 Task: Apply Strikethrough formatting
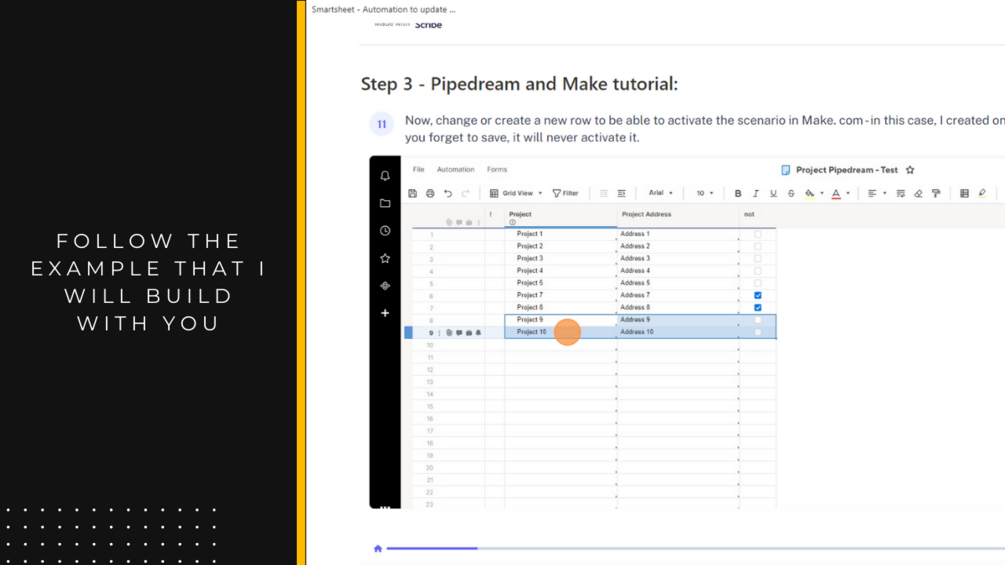791,193
